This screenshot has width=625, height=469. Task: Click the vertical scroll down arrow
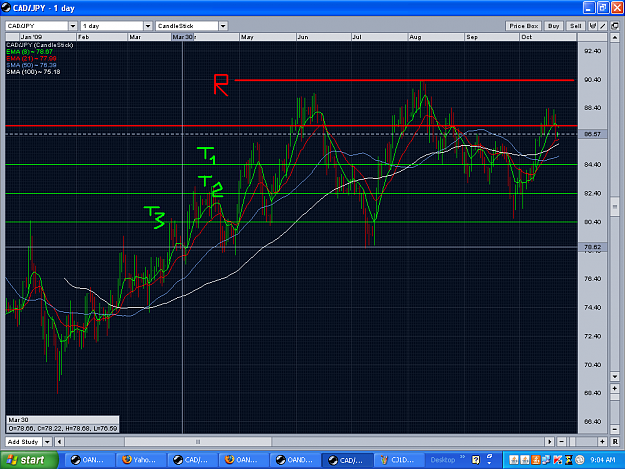tap(615, 377)
